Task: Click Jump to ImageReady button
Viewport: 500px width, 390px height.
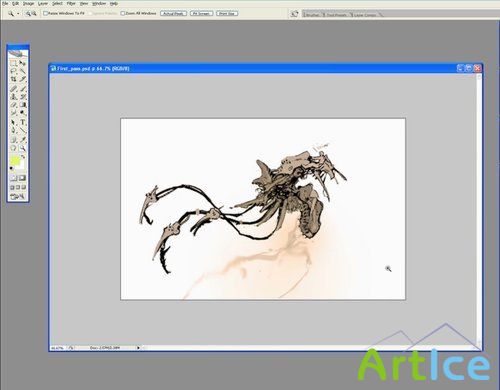Action: tap(18, 197)
